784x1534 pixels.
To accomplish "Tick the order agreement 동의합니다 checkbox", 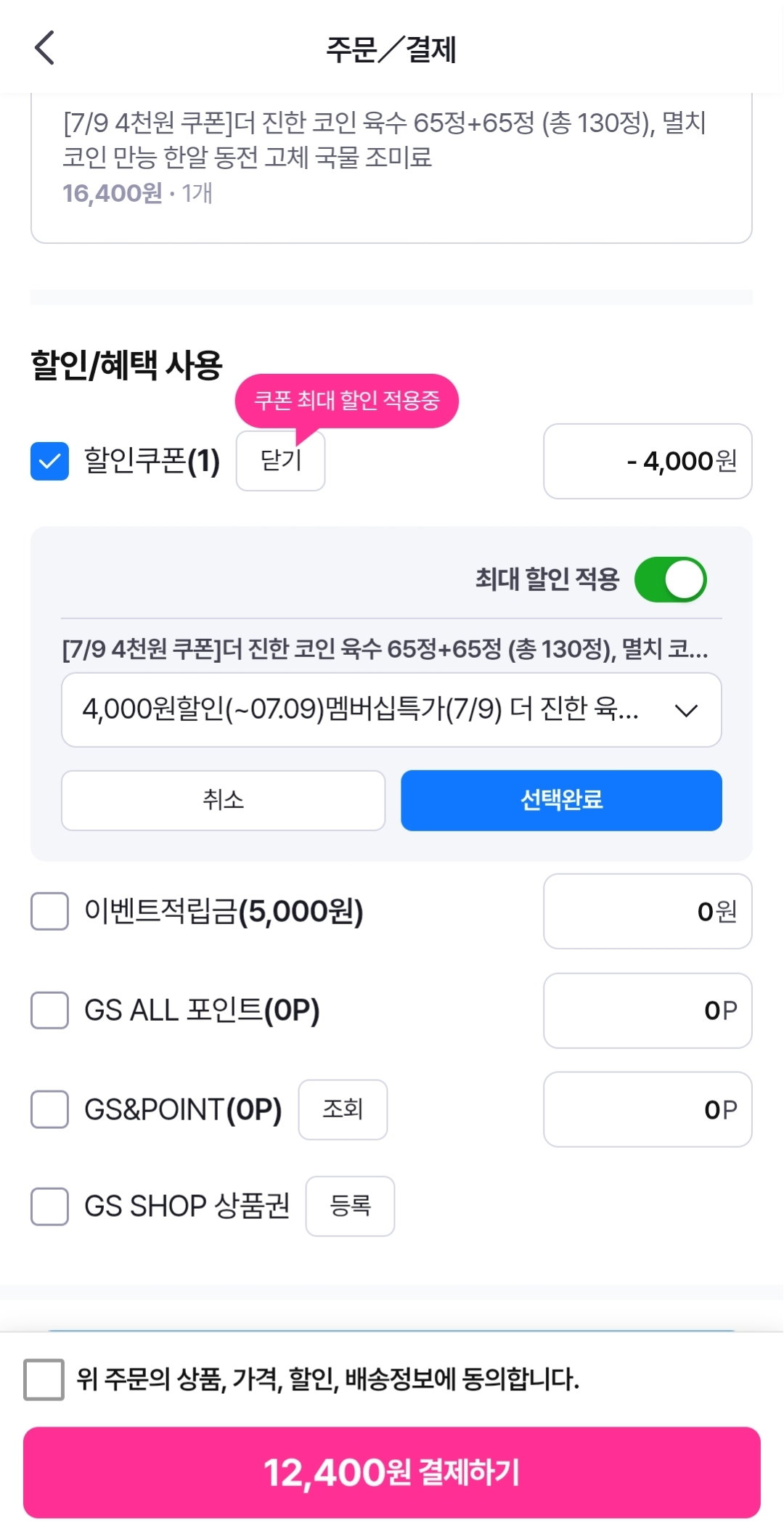I will pos(44,1379).
